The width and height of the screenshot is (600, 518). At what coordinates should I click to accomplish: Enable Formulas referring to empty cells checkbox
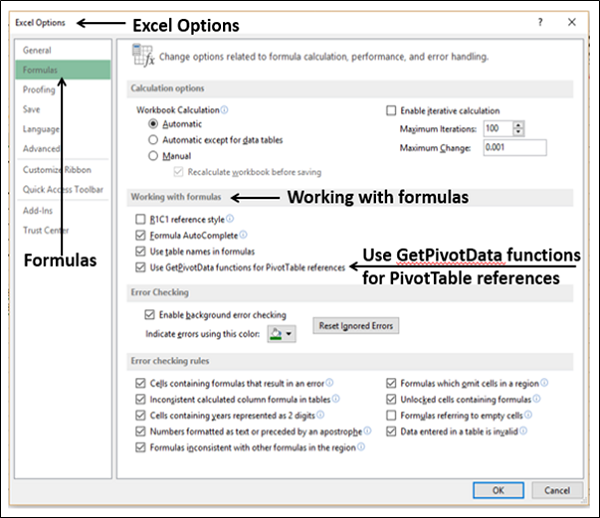pyautogui.click(x=391, y=415)
